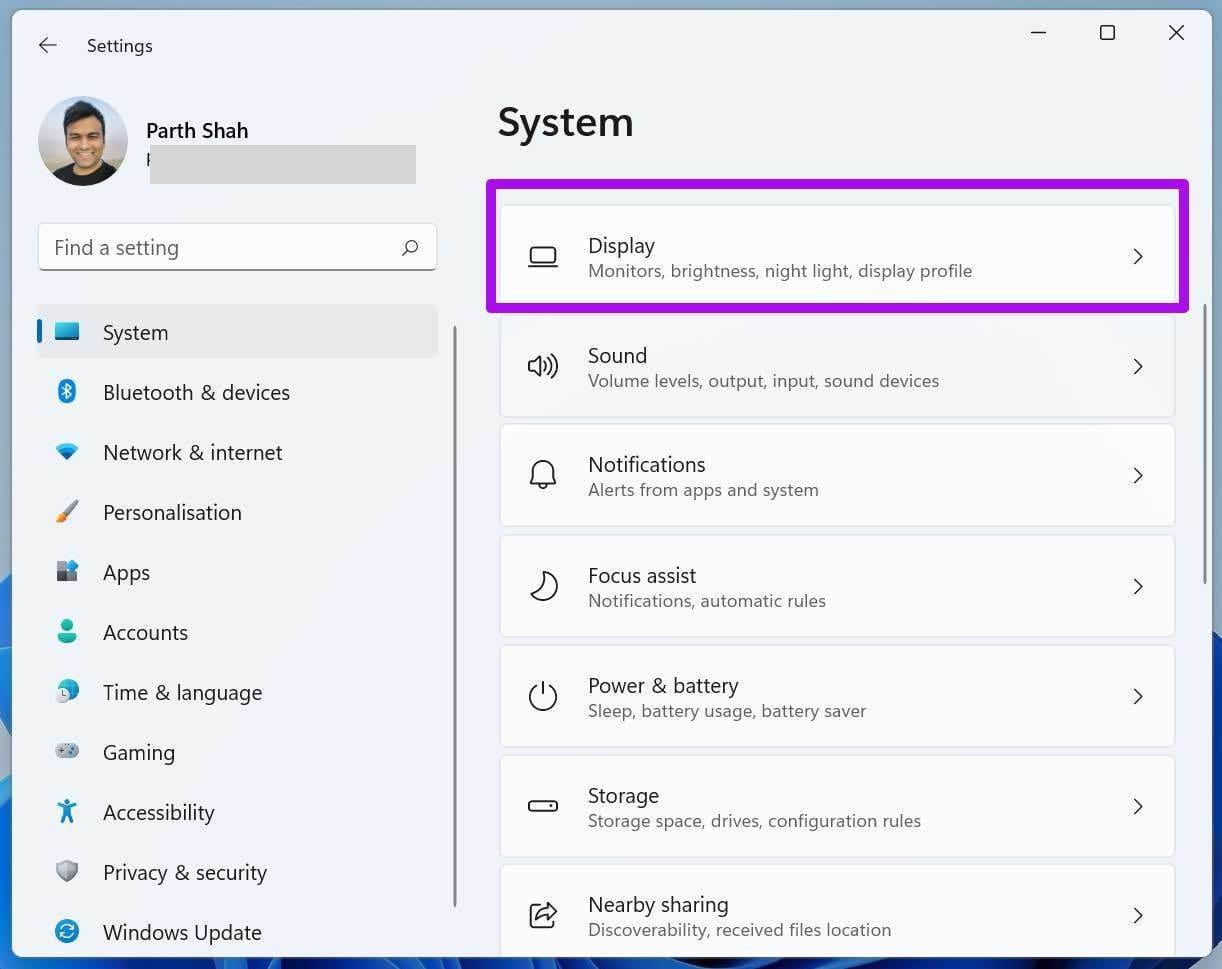Image resolution: width=1222 pixels, height=969 pixels.
Task: Click the Privacy & security shield icon
Action: (x=67, y=871)
